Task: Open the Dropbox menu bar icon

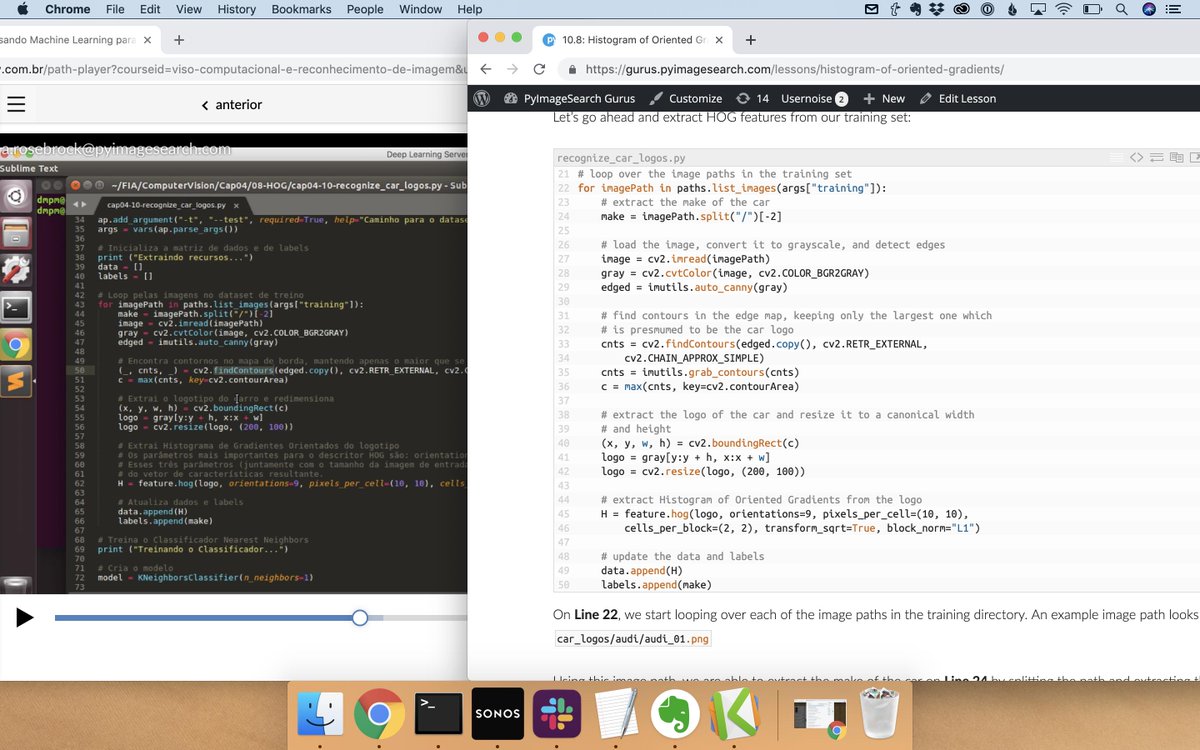Action: (x=937, y=9)
